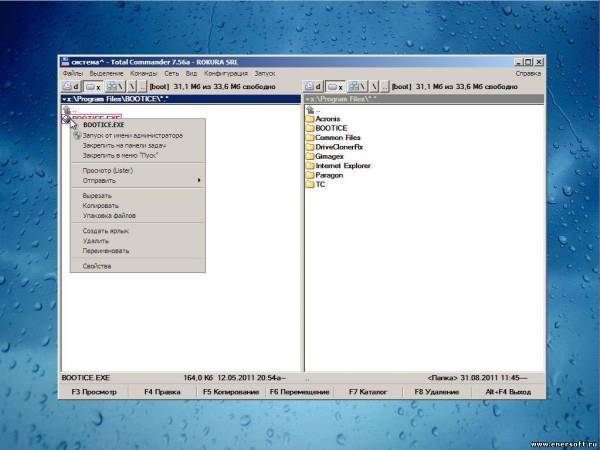Screen dimensions: 600x450
Task: Click the F6 Перемещение button
Action: coord(299,392)
